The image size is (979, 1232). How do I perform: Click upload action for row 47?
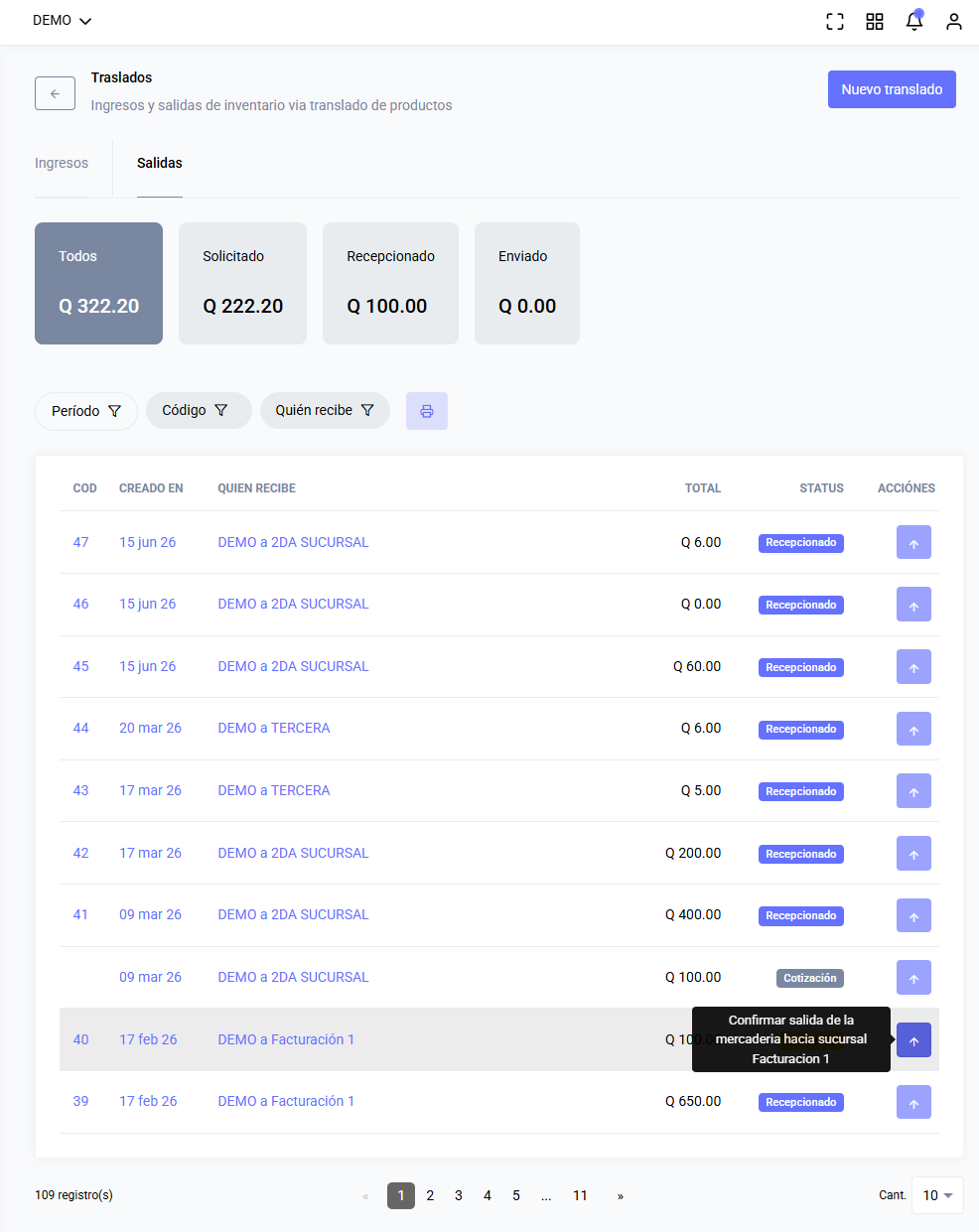point(913,543)
